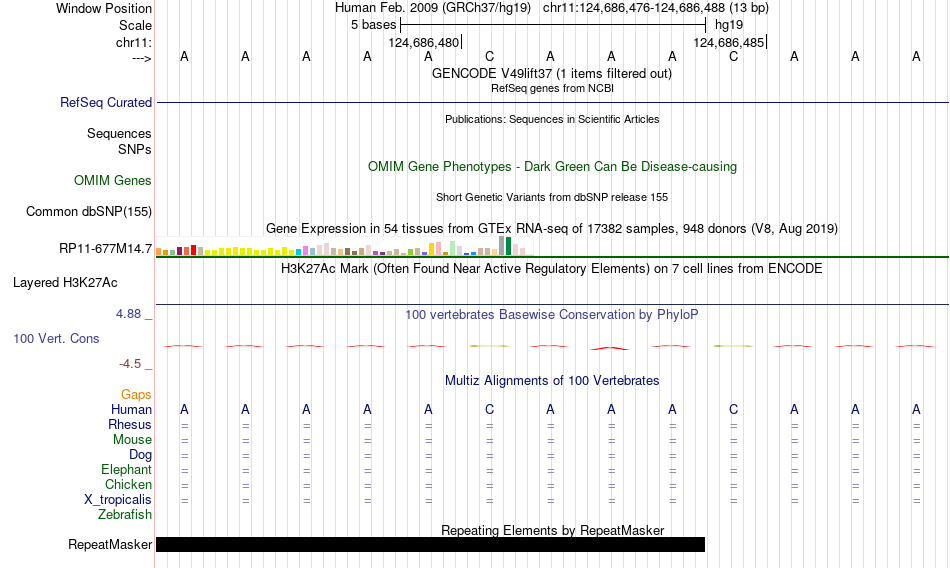
Task: Click the RP11-677M14.7 gene label
Action: 105,249
